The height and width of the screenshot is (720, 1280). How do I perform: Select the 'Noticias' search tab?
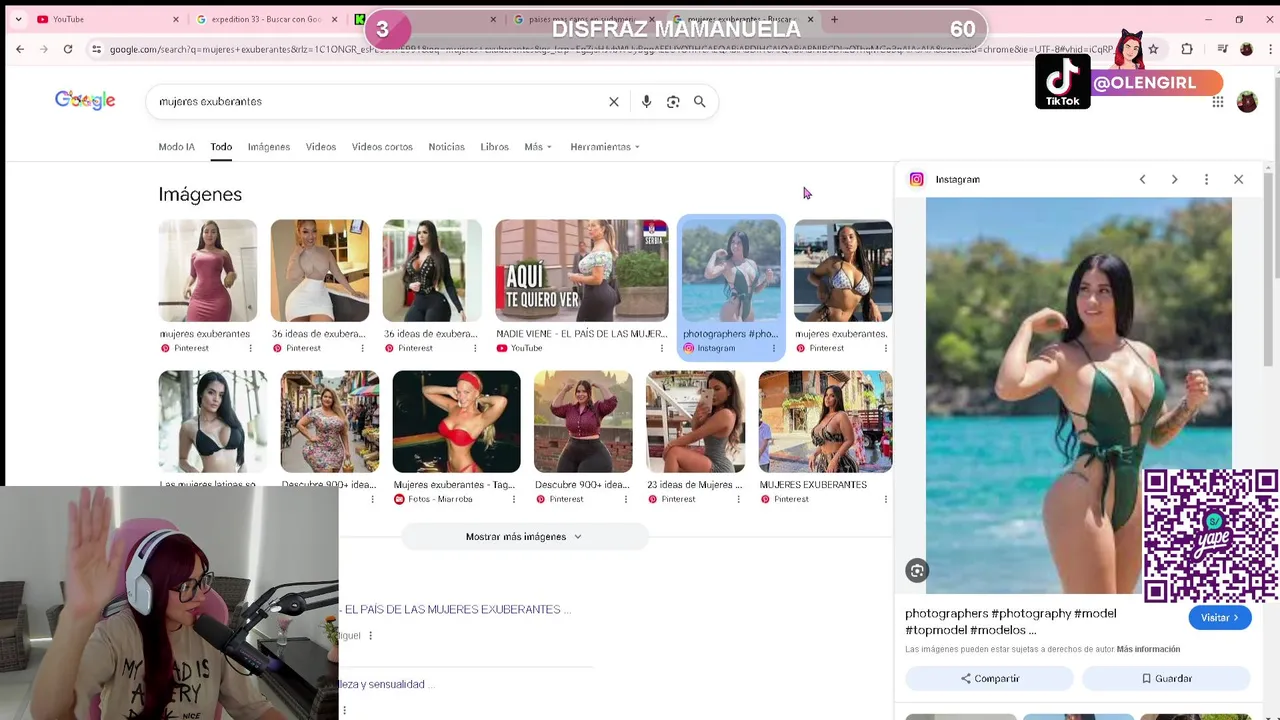coord(446,147)
